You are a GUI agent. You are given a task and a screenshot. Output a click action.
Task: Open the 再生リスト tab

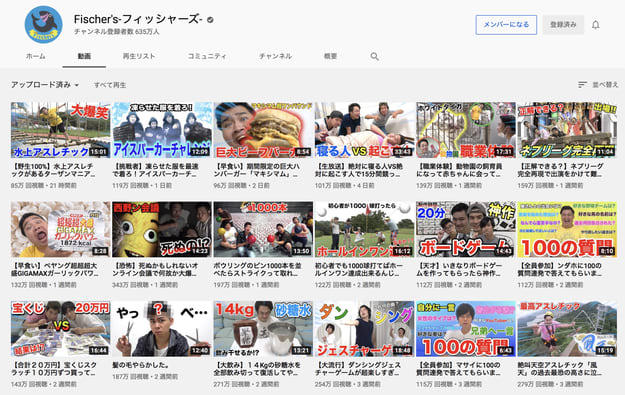tap(139, 56)
